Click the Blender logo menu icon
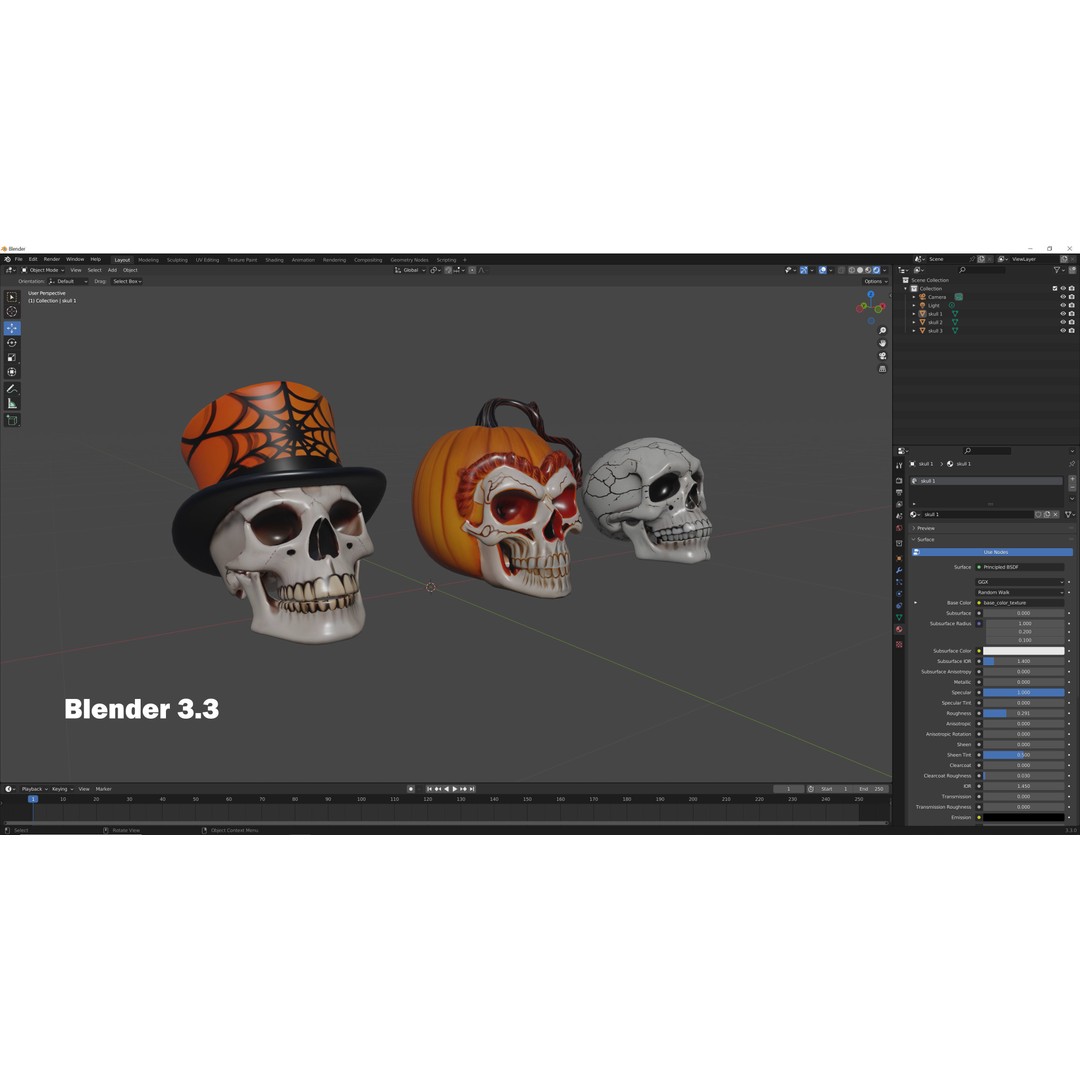Viewport: 1080px width, 1080px height. 7,260
